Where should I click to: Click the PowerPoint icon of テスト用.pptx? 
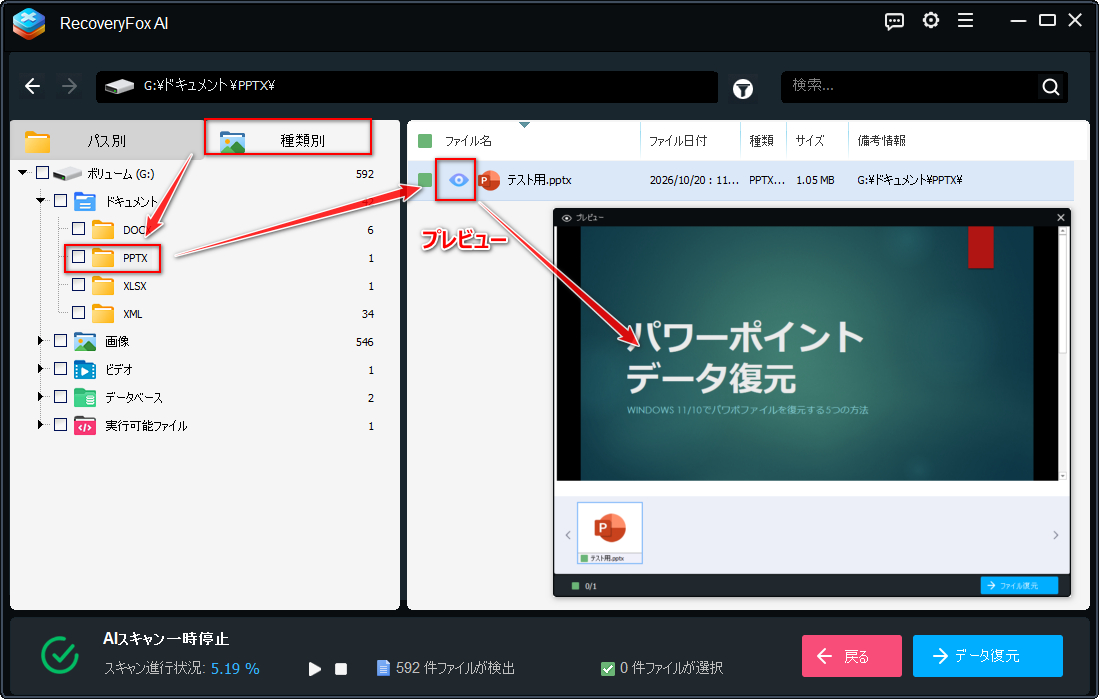tap(489, 180)
